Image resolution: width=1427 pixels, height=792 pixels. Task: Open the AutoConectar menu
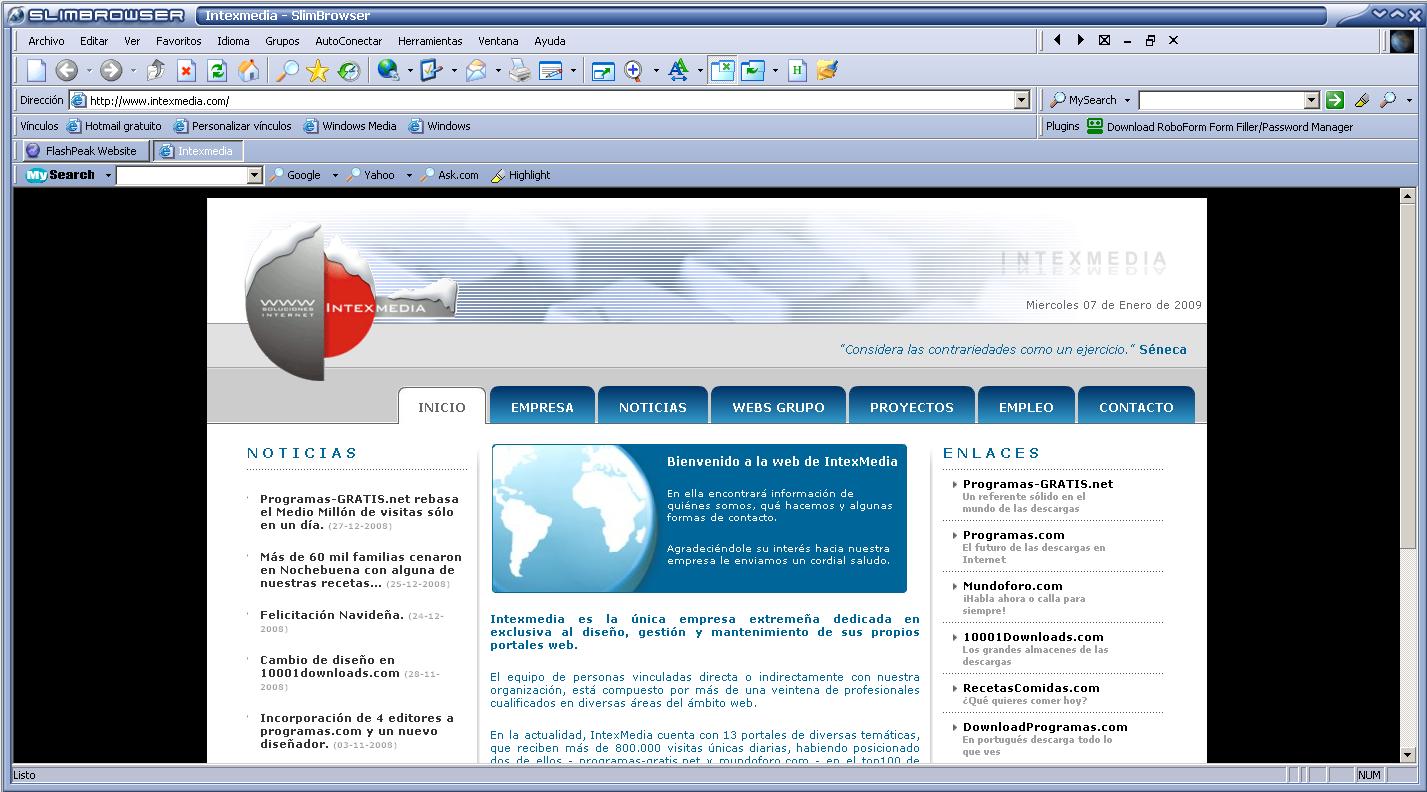coord(348,41)
